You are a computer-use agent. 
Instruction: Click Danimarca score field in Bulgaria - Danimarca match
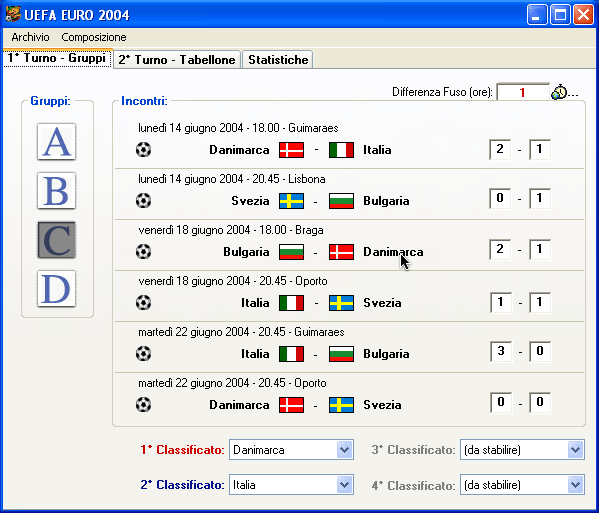coord(539,249)
